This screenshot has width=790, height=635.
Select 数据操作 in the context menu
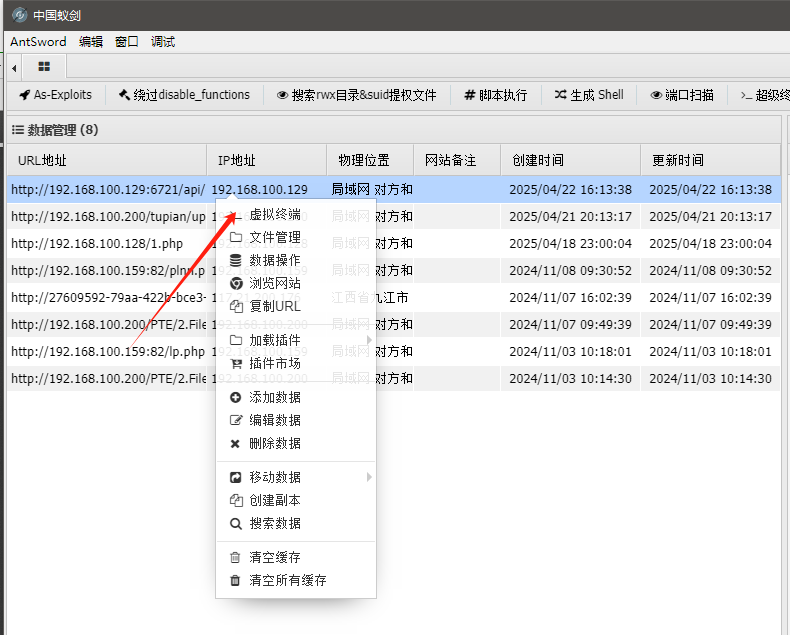coord(296,260)
